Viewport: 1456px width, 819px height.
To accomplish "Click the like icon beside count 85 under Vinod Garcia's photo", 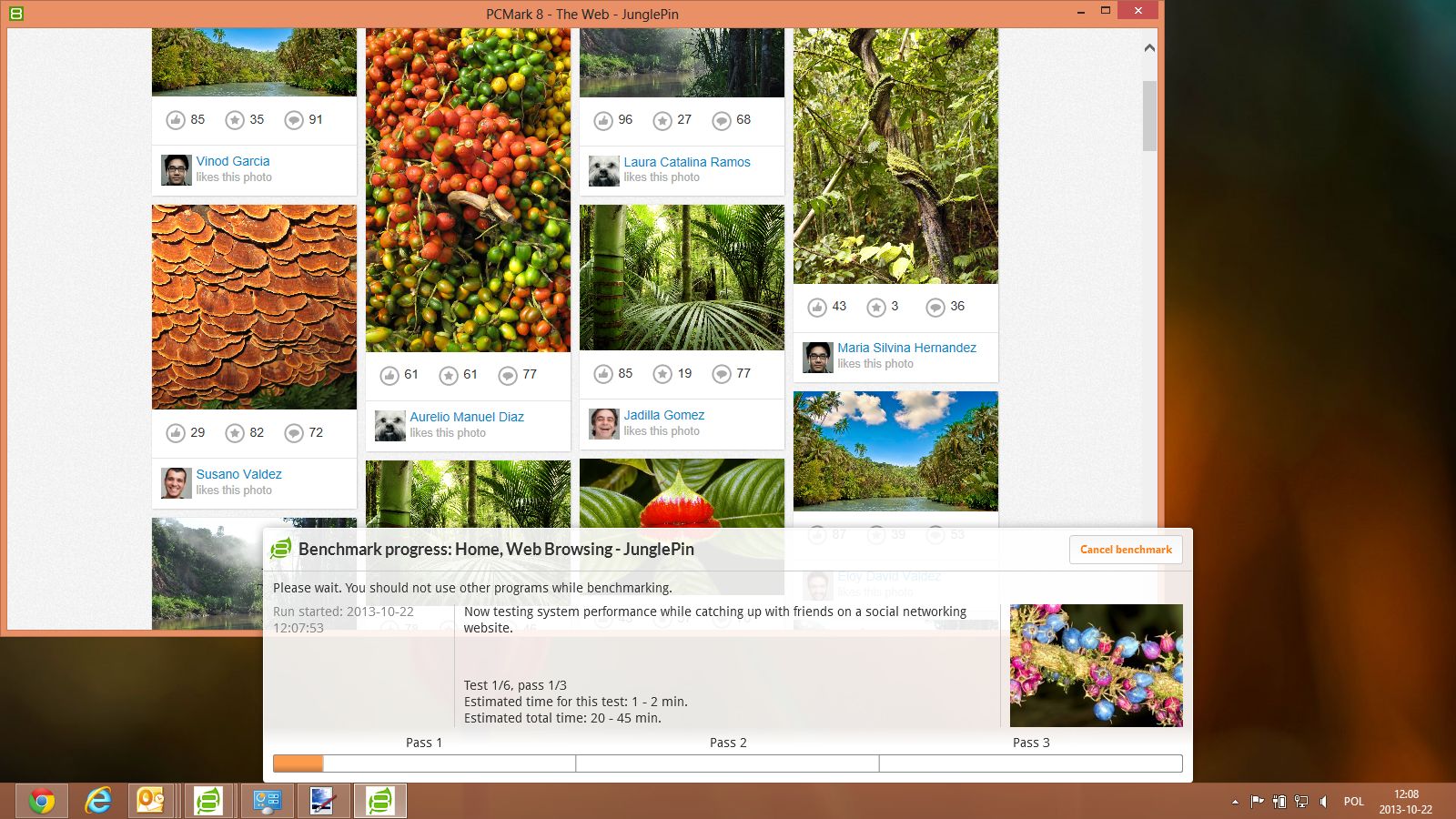I will click(x=176, y=120).
